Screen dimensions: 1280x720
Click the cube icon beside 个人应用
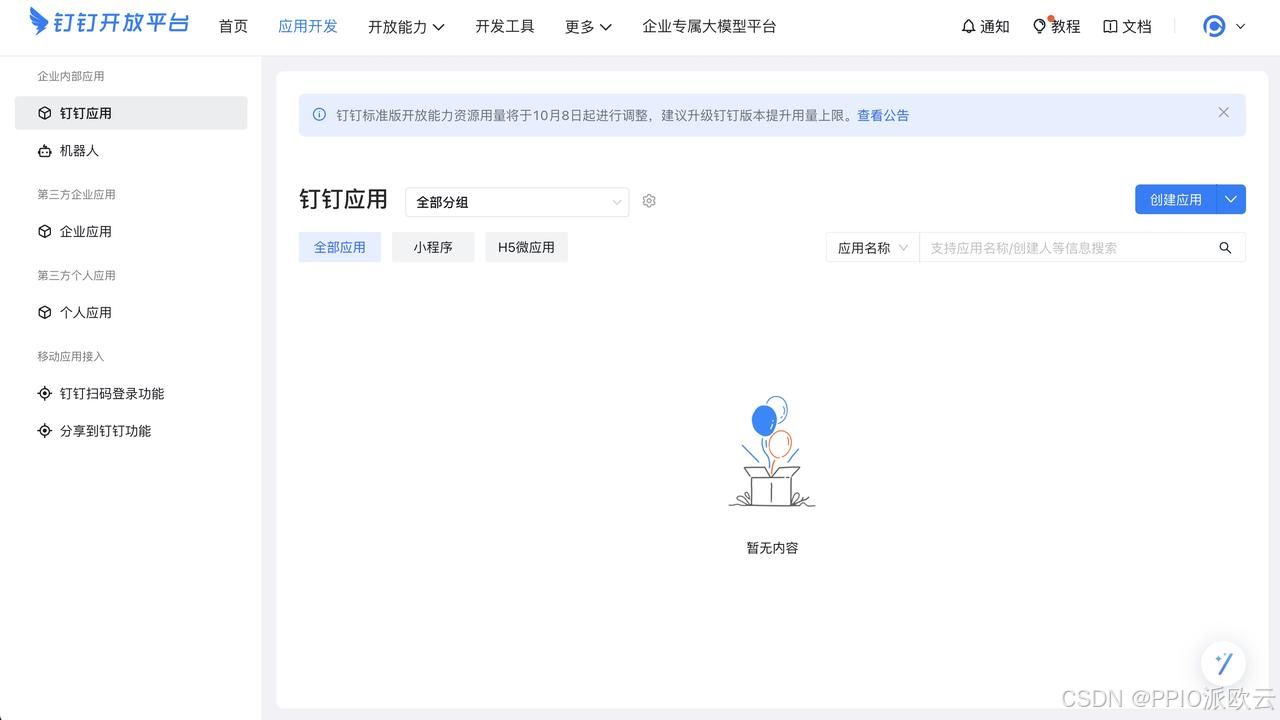pos(44,312)
